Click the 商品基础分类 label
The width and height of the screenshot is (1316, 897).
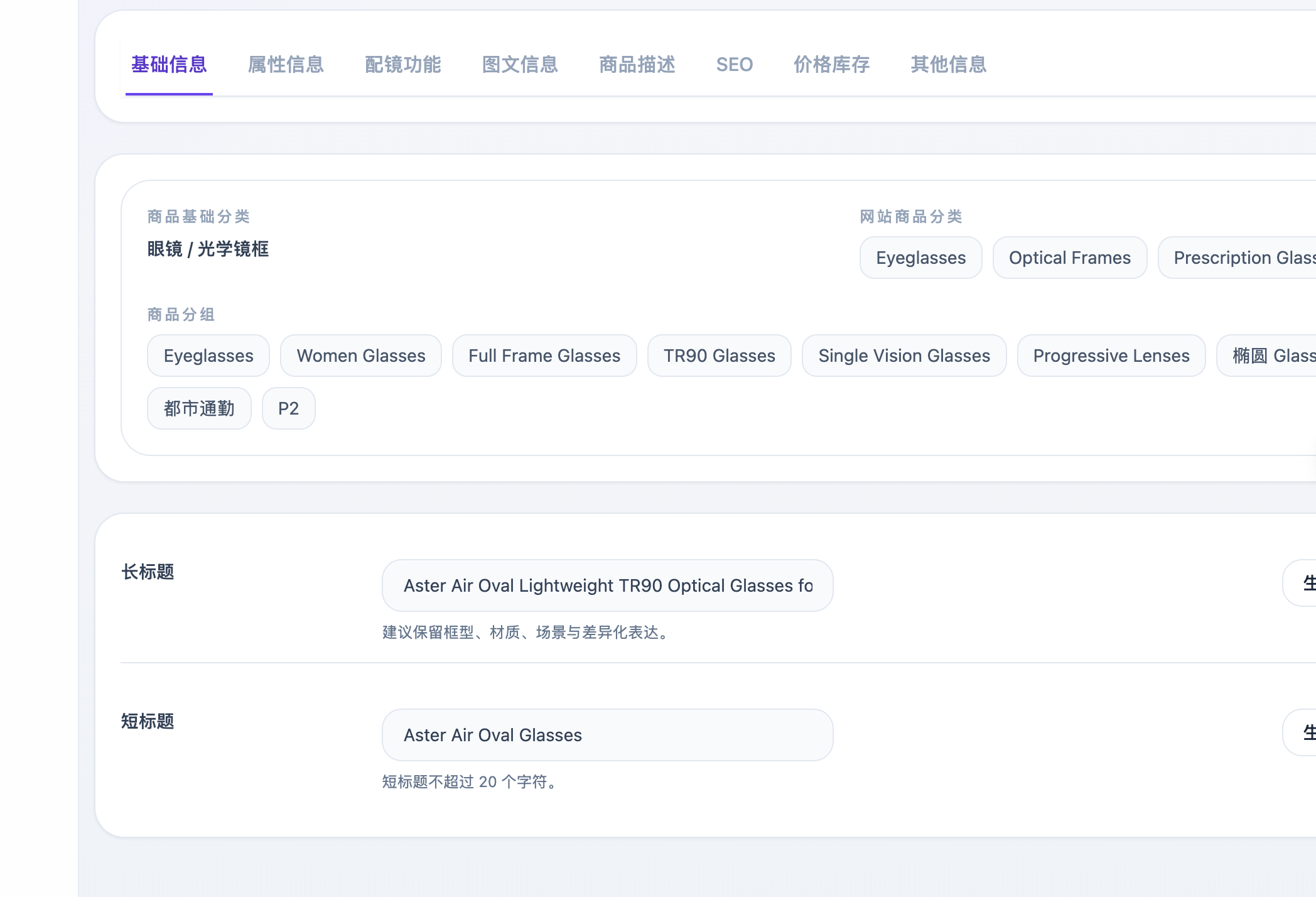pos(198,217)
